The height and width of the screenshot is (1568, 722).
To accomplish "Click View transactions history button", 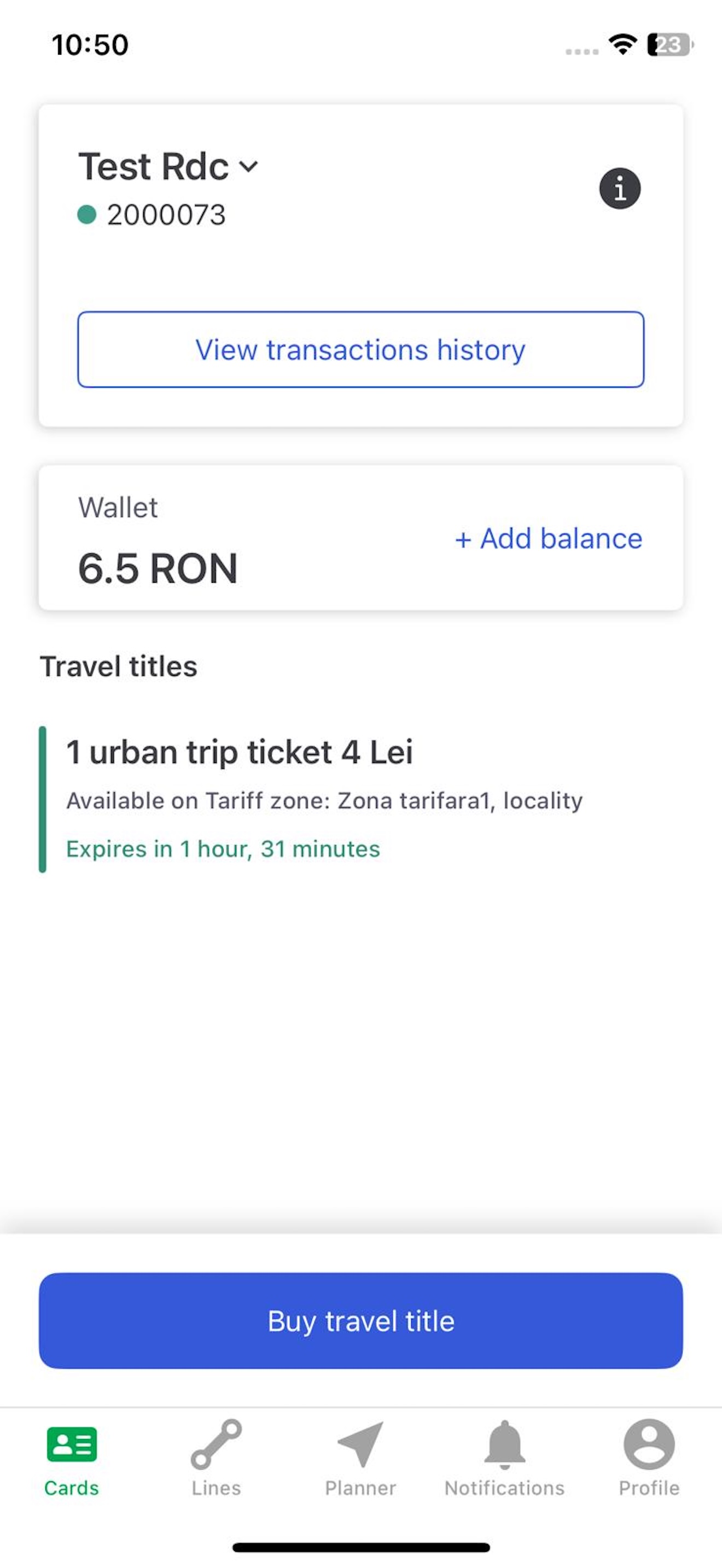I will (360, 349).
